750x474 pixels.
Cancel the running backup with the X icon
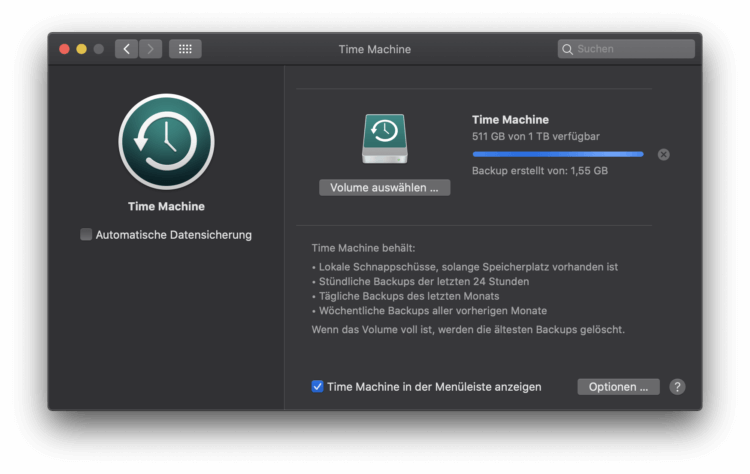point(664,154)
